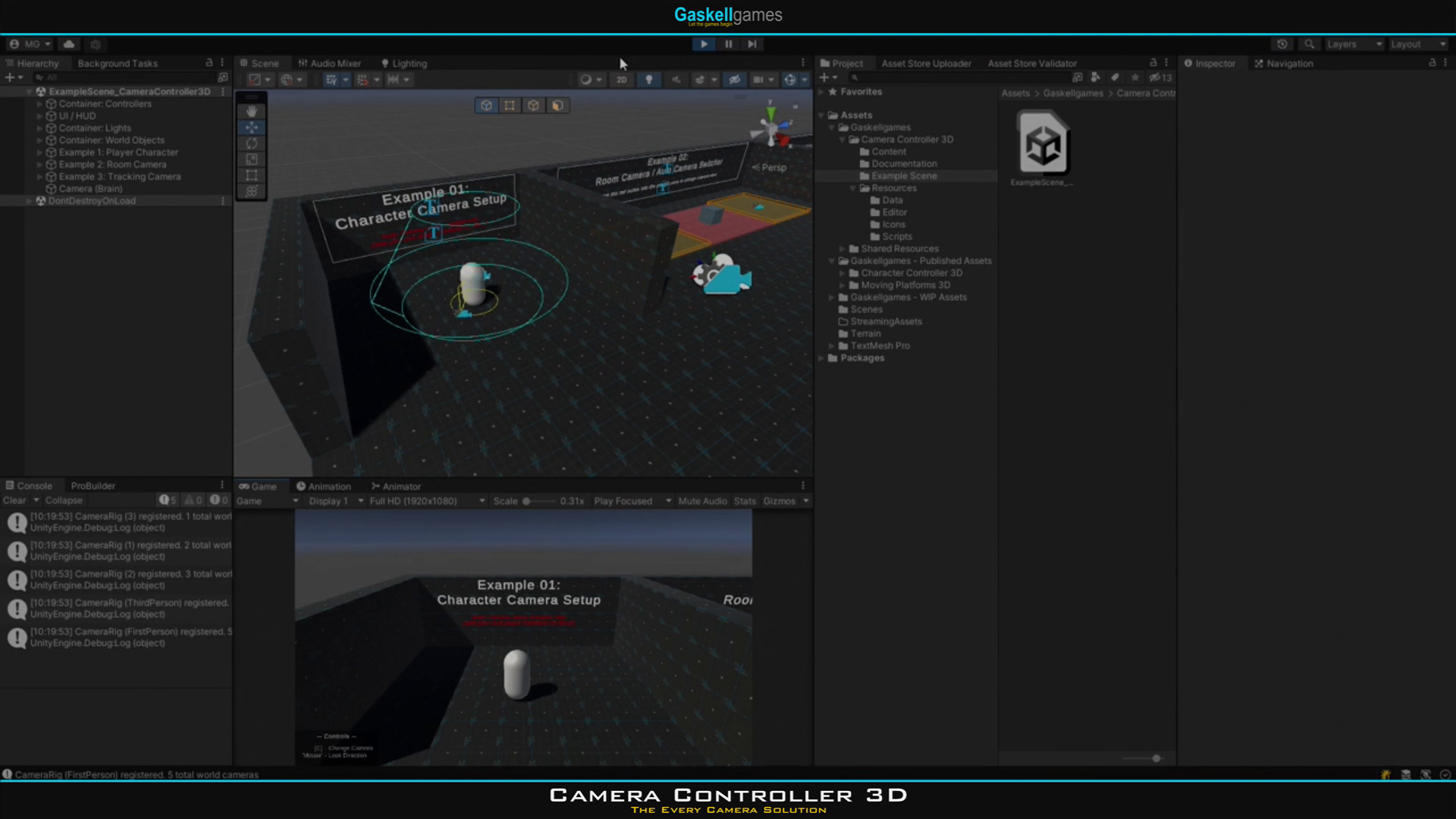The image size is (1456, 819).
Task: Open the Full HD resolution dropdown
Action: (427, 501)
